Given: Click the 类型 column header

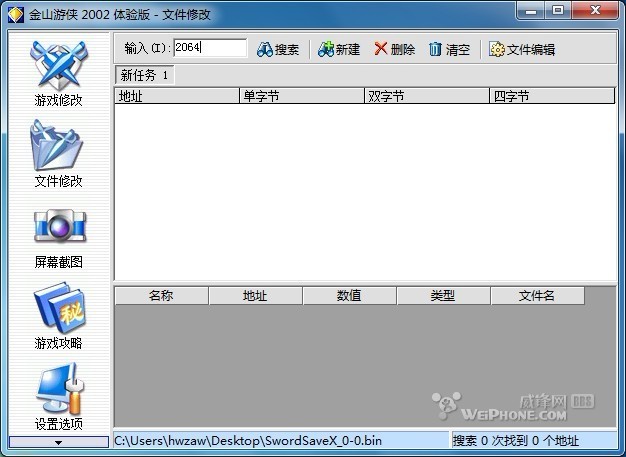Looking at the screenshot, I should 444,296.
